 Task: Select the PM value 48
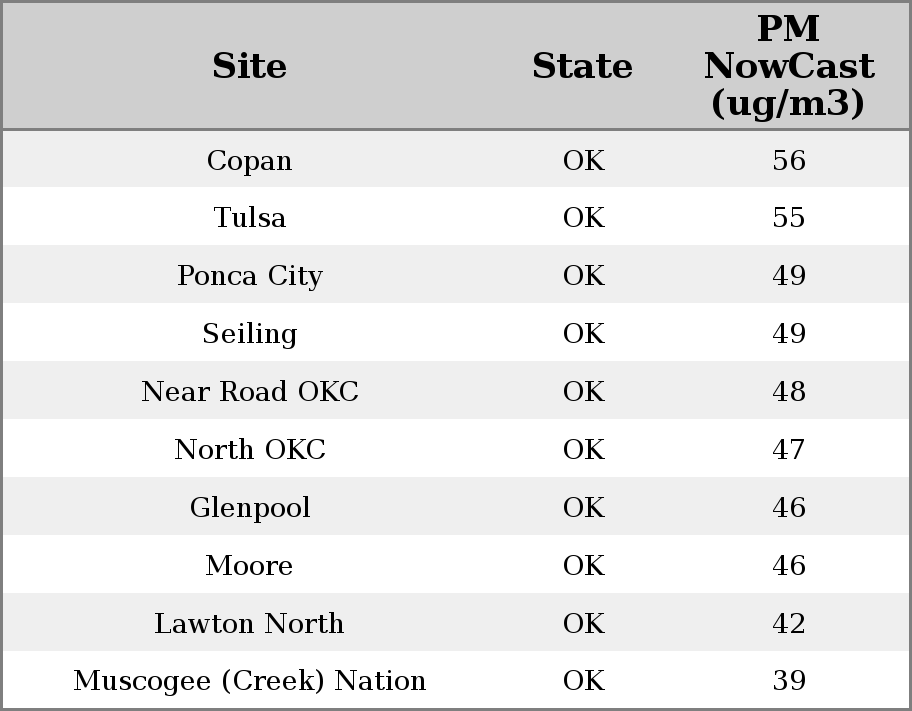788,392
